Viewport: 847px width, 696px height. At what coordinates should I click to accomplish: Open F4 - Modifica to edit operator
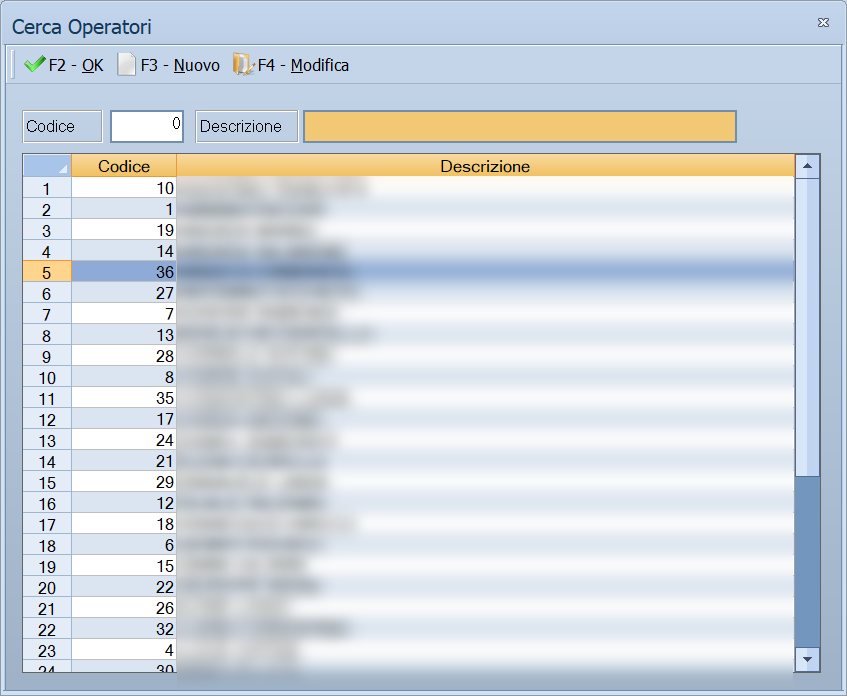coord(291,65)
